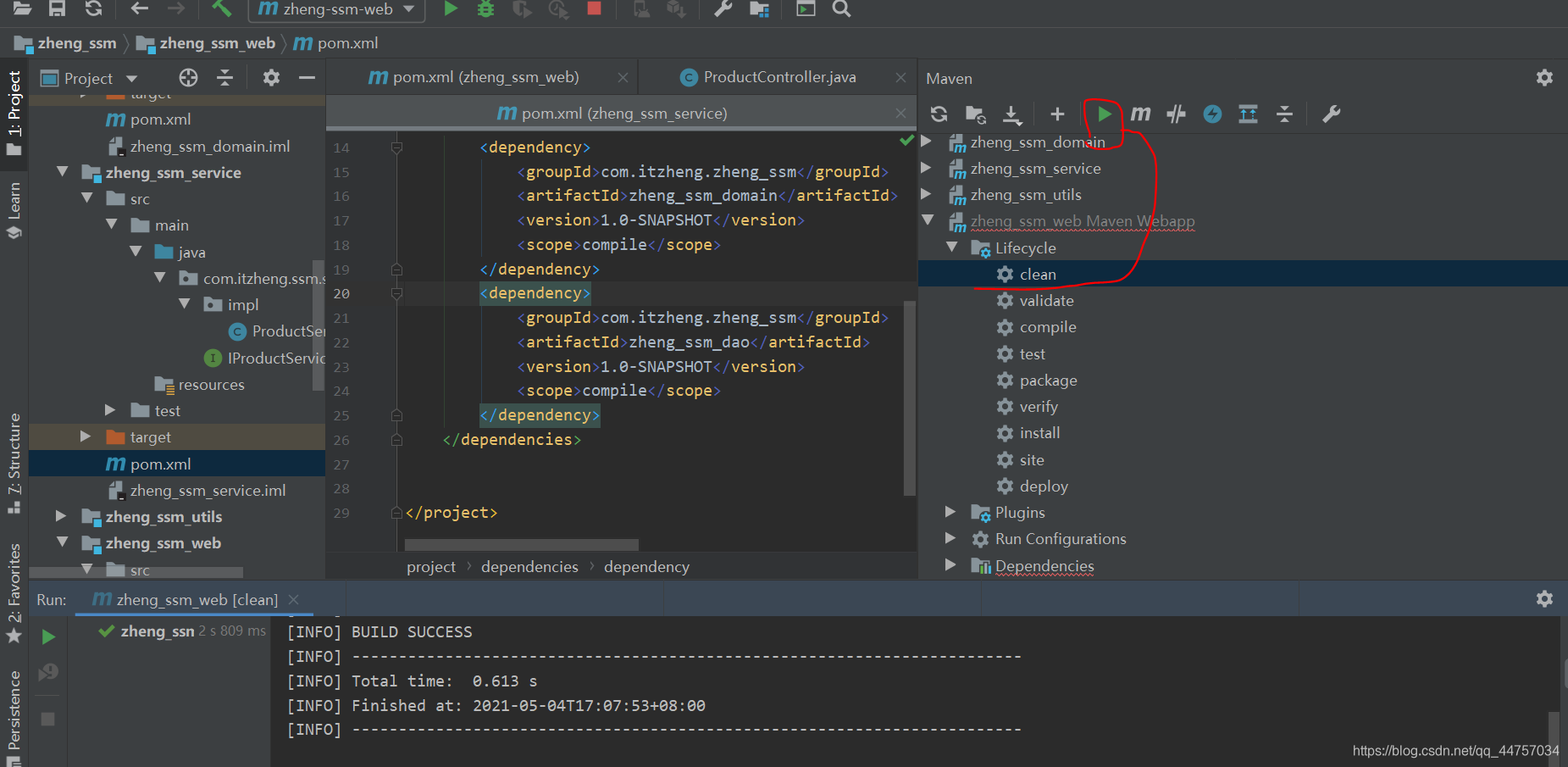Open run configuration dropdown zheng-ssm-web
1568x767 pixels.
[x=337, y=9]
